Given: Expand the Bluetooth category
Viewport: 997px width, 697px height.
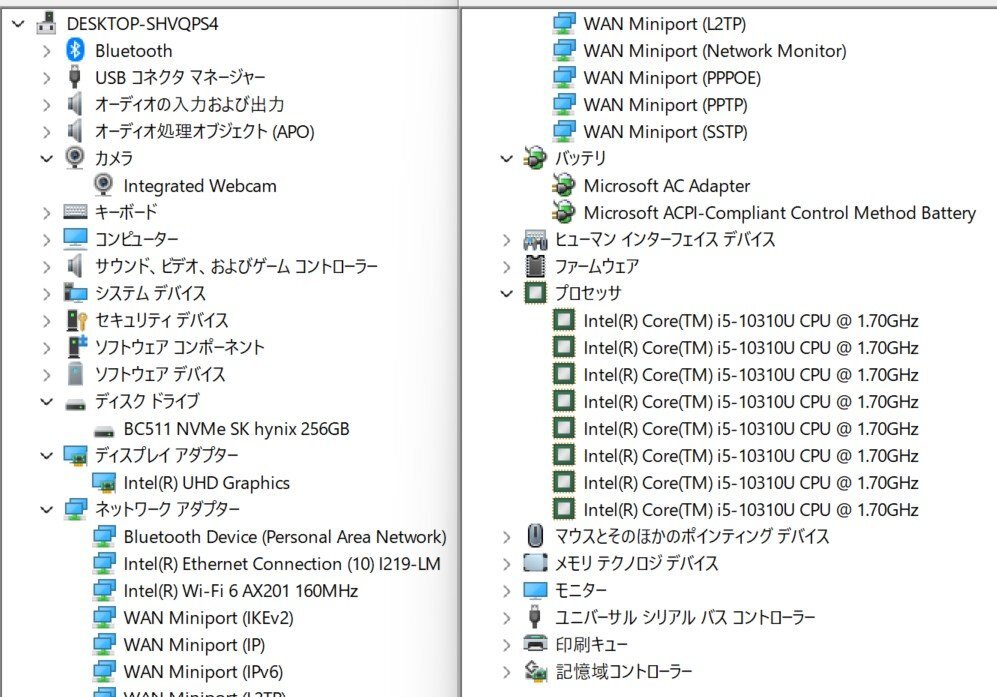Looking at the screenshot, I should [46, 51].
